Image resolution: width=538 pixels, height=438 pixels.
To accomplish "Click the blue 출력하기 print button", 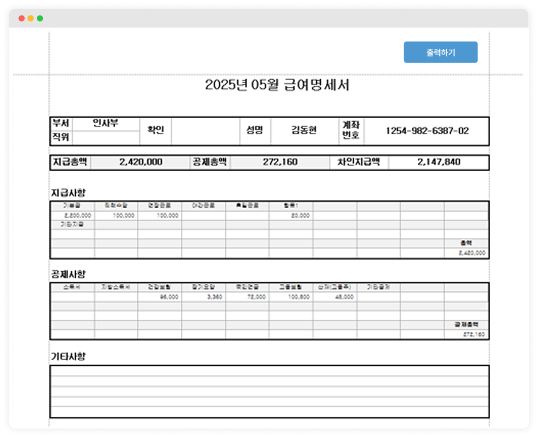I will pyautogui.click(x=440, y=52).
